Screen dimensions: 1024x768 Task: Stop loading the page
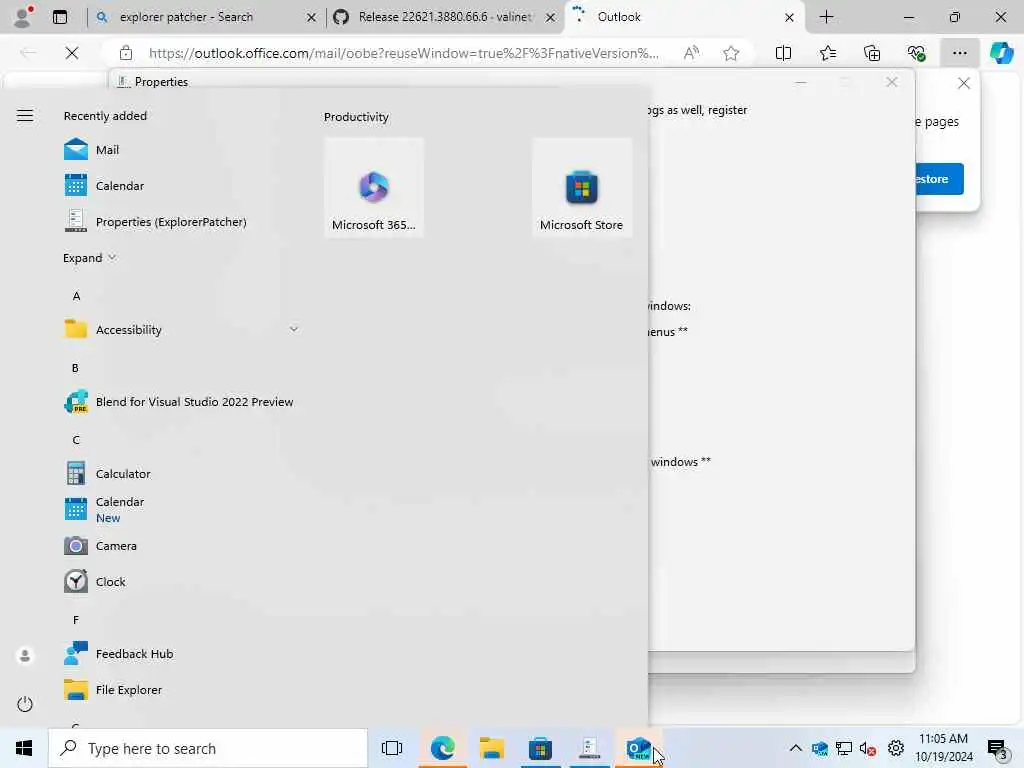(72, 53)
